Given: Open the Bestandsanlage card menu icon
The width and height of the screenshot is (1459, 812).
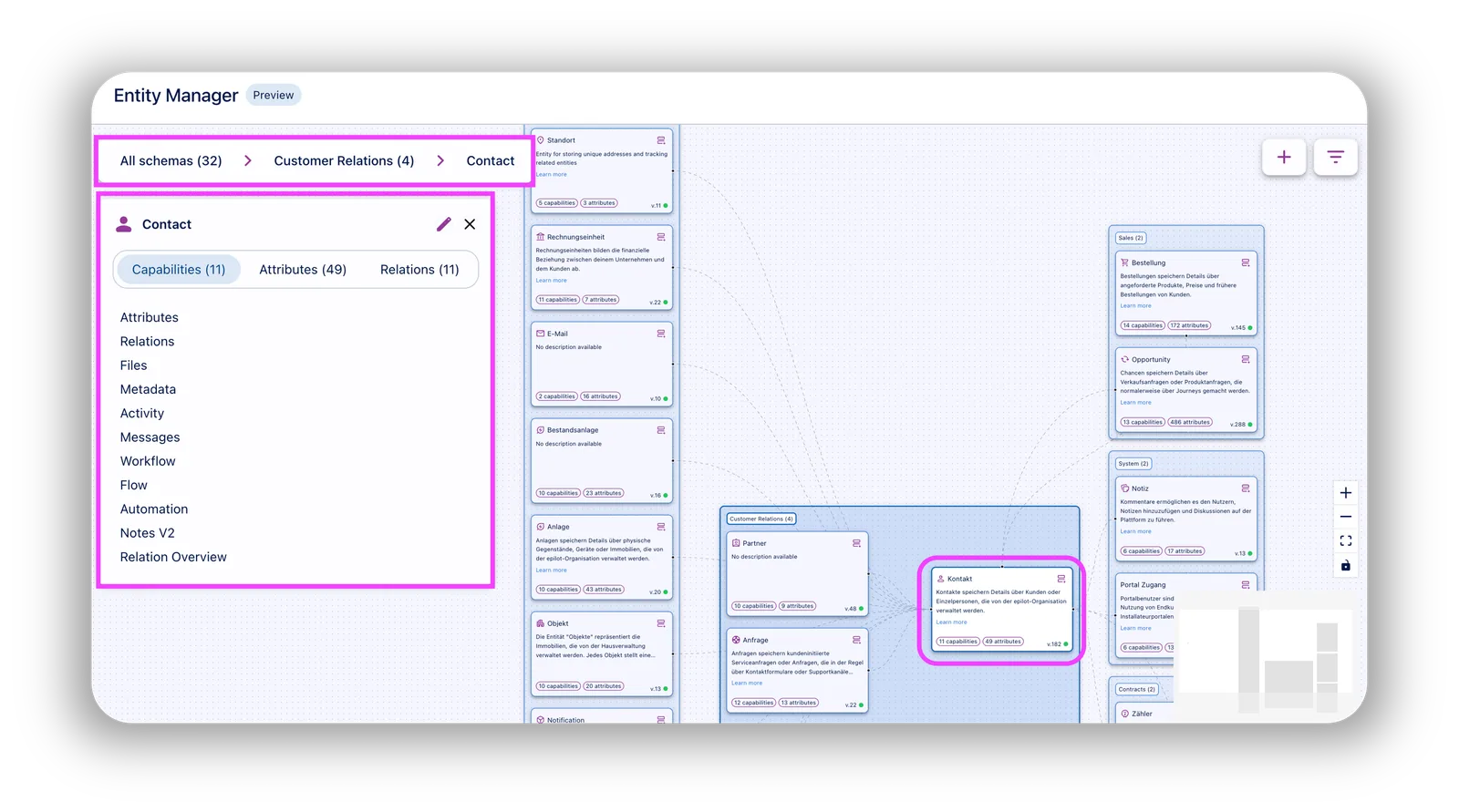Looking at the screenshot, I should tap(661, 430).
